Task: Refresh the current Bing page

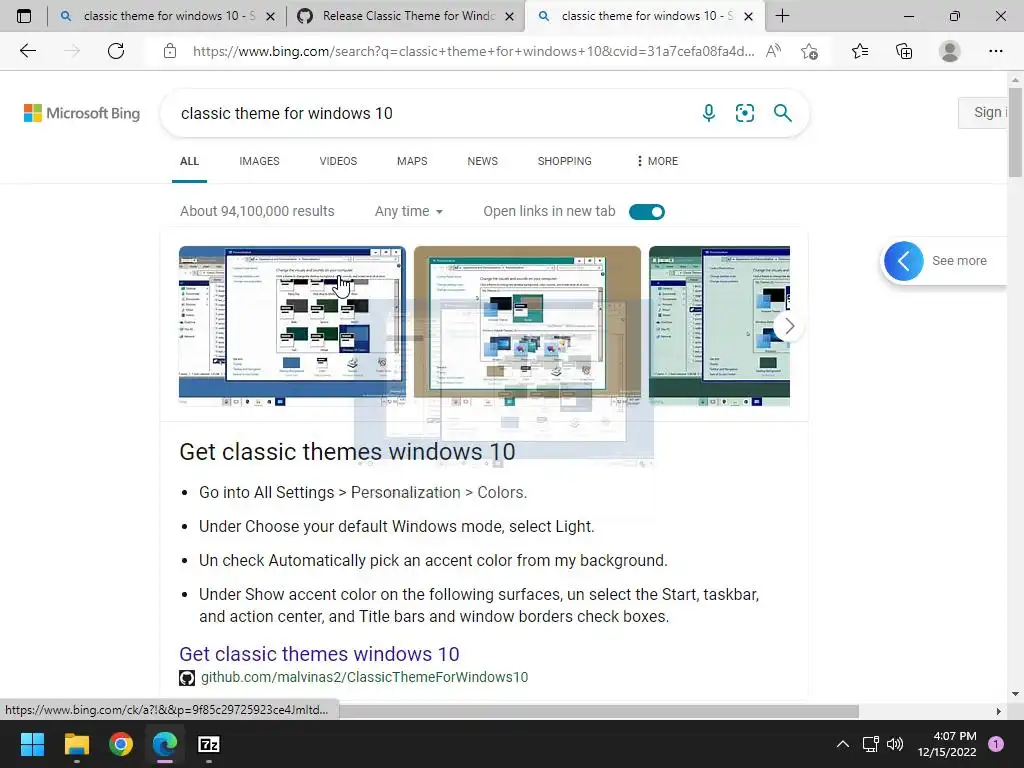Action: click(x=116, y=51)
